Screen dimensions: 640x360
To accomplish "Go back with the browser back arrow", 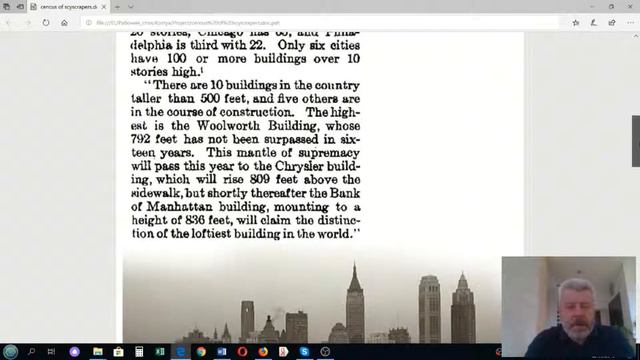I will [x=9, y=23].
